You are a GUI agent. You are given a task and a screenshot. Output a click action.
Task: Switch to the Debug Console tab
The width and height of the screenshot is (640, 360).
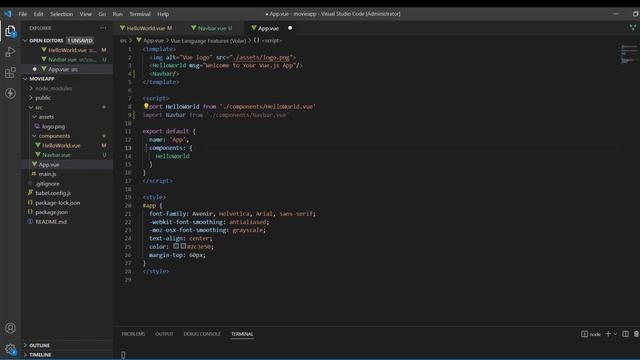202,334
